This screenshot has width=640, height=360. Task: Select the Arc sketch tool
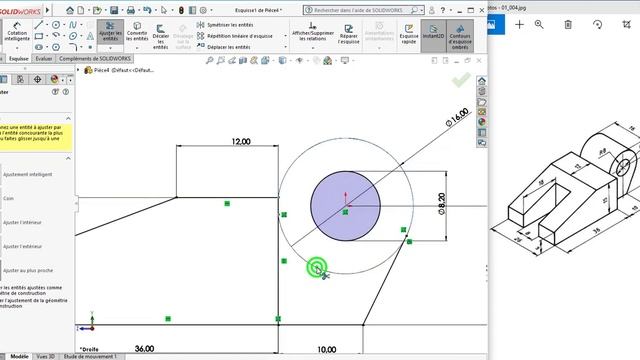[x=56, y=36]
